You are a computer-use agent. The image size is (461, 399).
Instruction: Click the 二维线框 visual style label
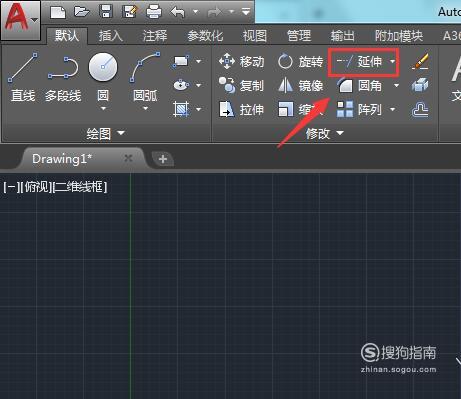pos(80,187)
